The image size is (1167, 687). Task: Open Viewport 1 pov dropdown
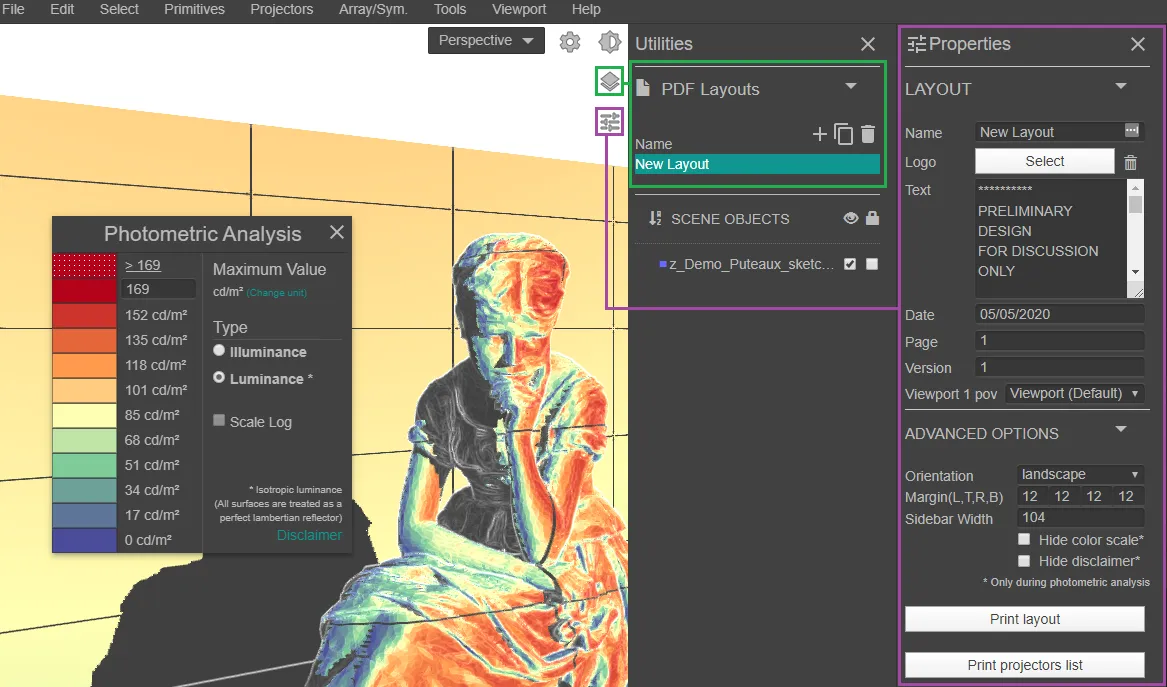point(1075,394)
